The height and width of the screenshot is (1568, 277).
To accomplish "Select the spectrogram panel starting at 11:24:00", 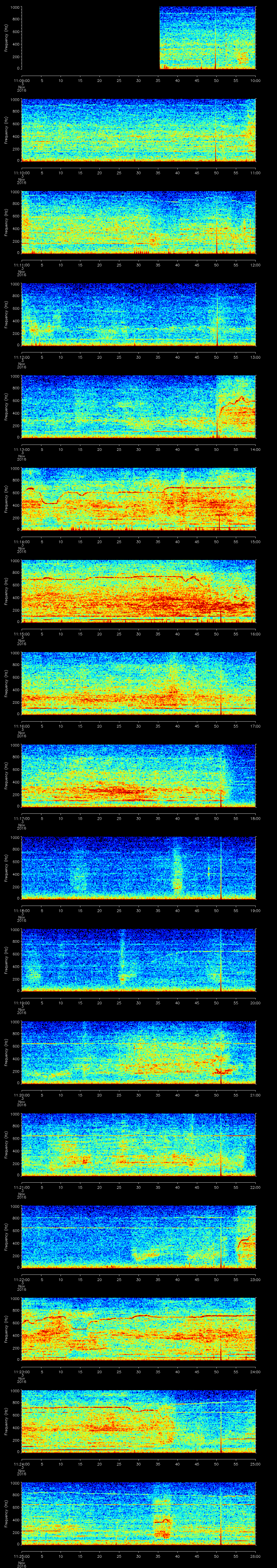I will point(139,1421).
